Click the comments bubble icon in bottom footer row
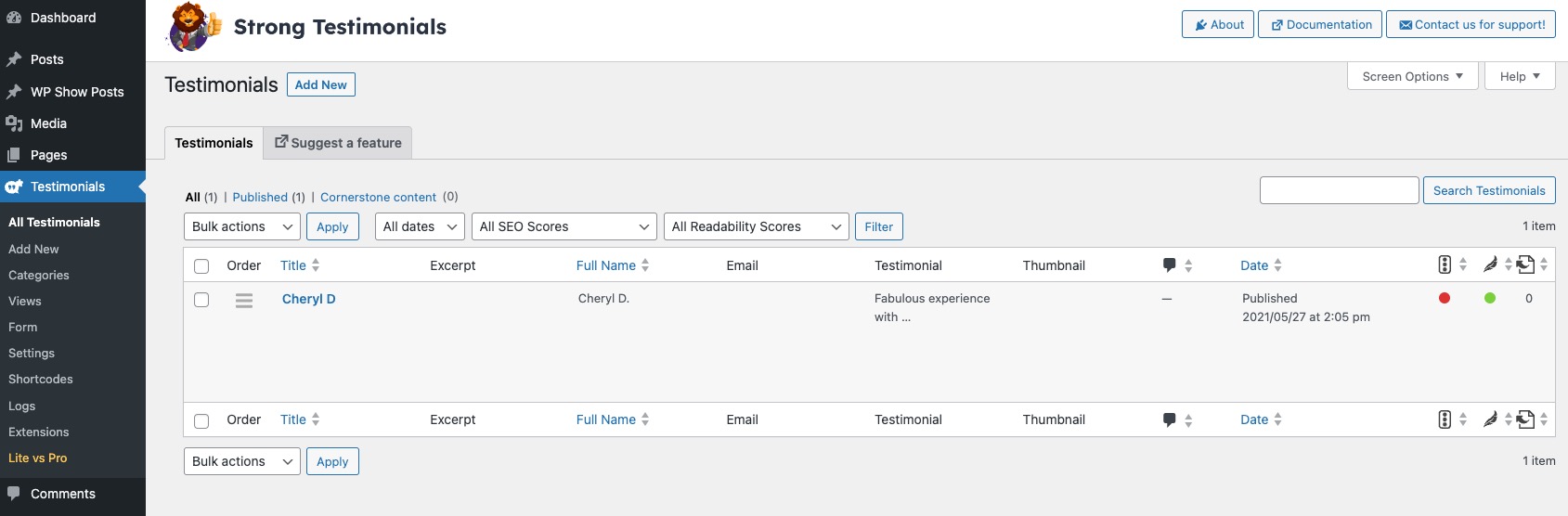Viewport: 1568px width, 516px height. coord(1170,419)
